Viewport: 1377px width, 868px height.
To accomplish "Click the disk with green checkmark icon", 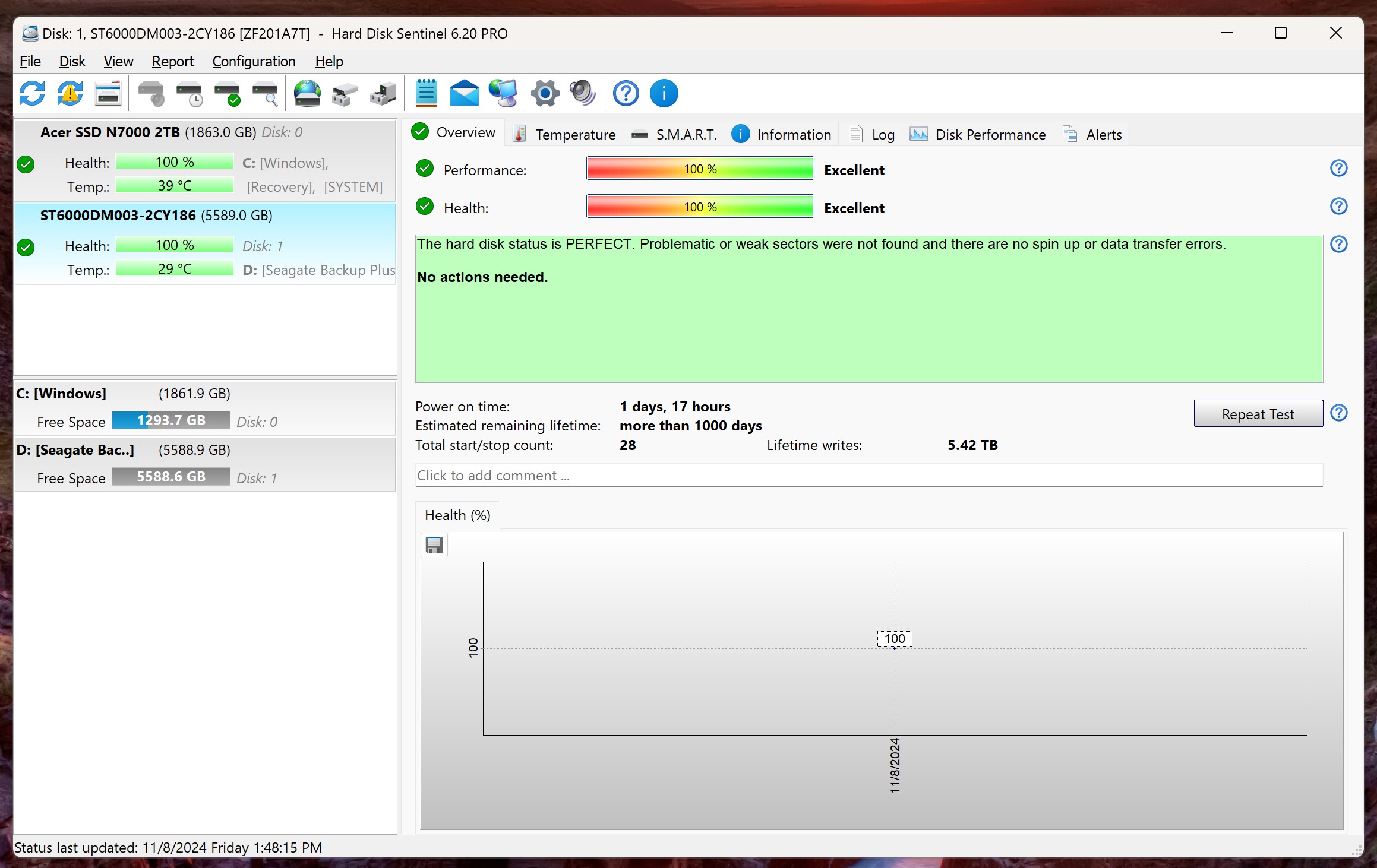I will 228,93.
